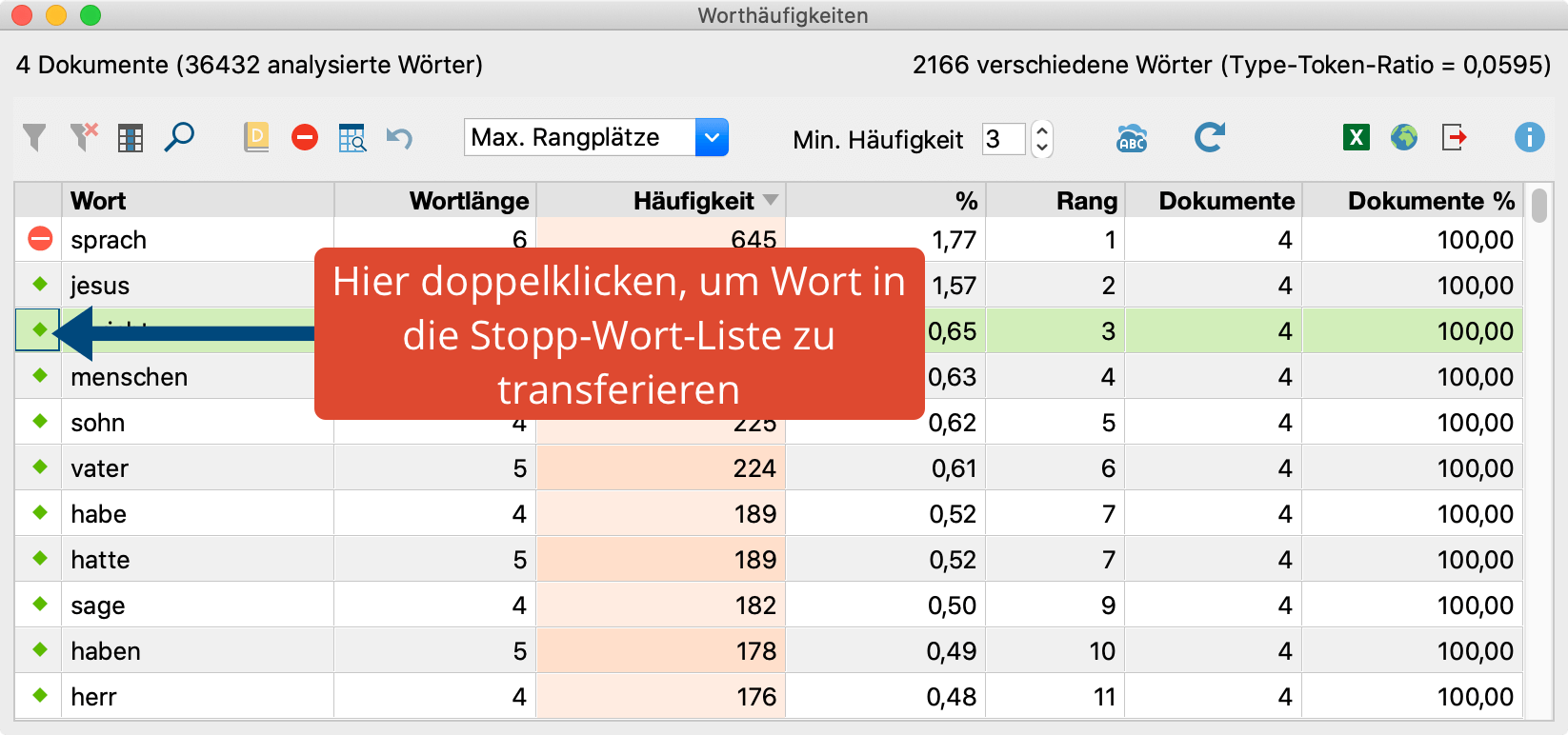Click the table search icon
The image size is (1568, 735).
click(x=352, y=138)
